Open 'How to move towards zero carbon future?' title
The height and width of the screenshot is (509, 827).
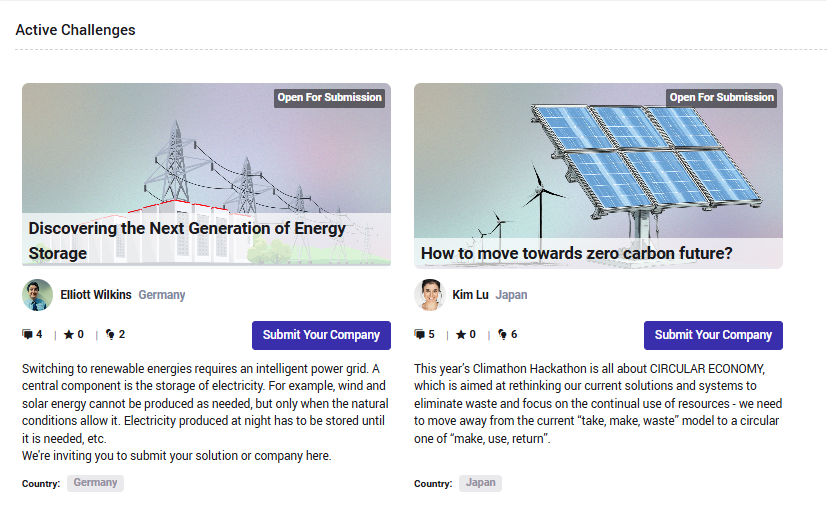[x=576, y=253]
